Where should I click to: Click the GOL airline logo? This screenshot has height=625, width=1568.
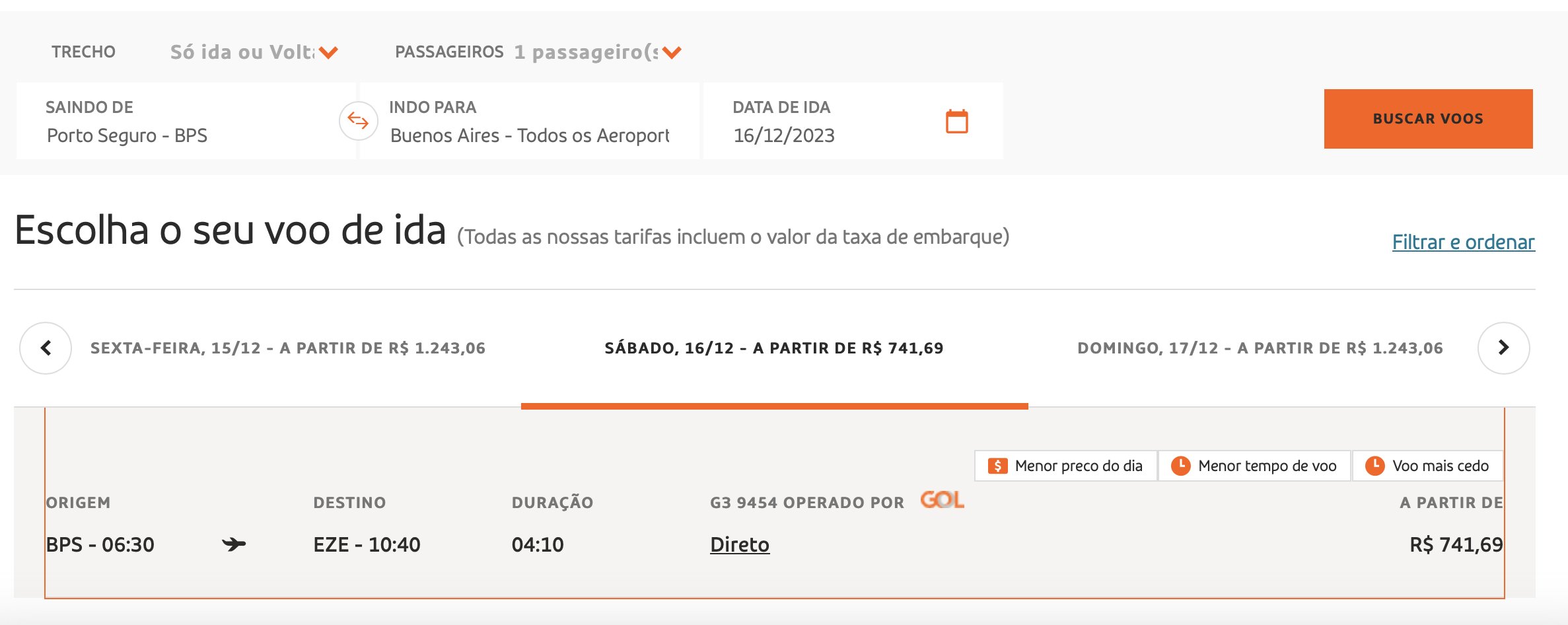click(943, 500)
